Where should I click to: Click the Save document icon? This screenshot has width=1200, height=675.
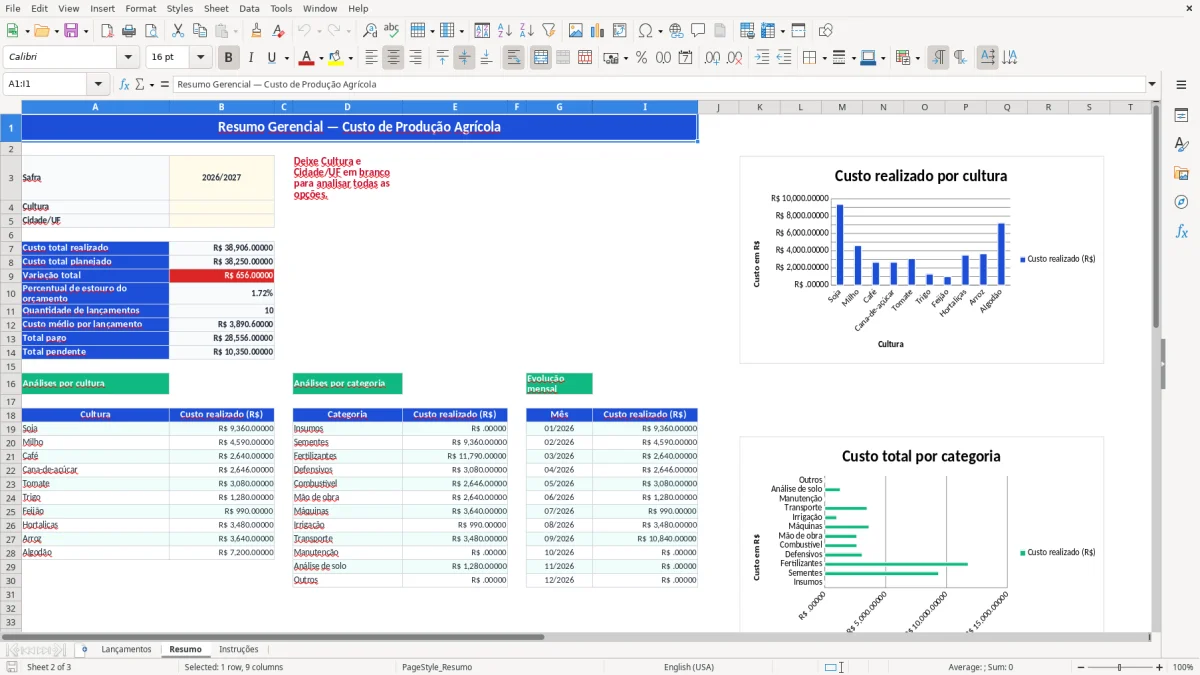coord(70,31)
